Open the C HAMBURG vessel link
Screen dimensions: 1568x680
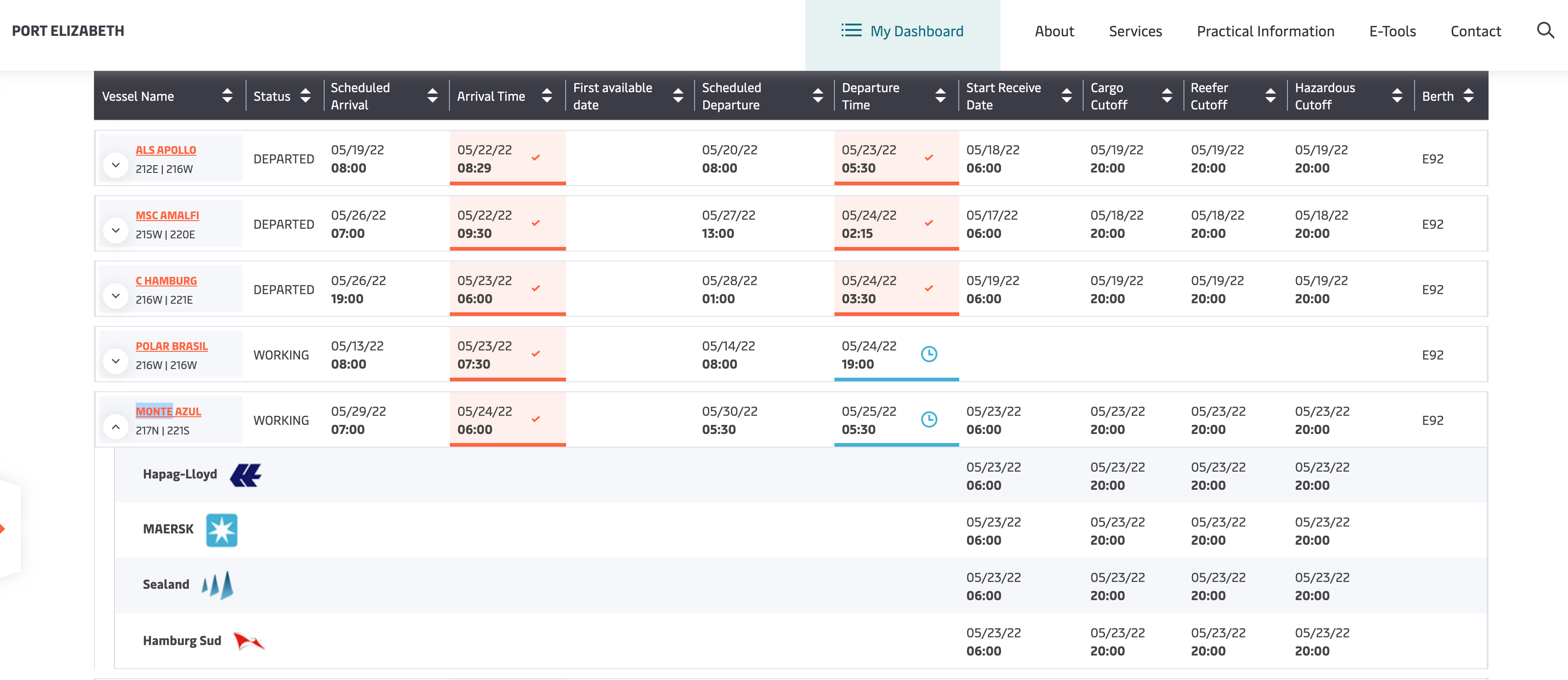166,281
